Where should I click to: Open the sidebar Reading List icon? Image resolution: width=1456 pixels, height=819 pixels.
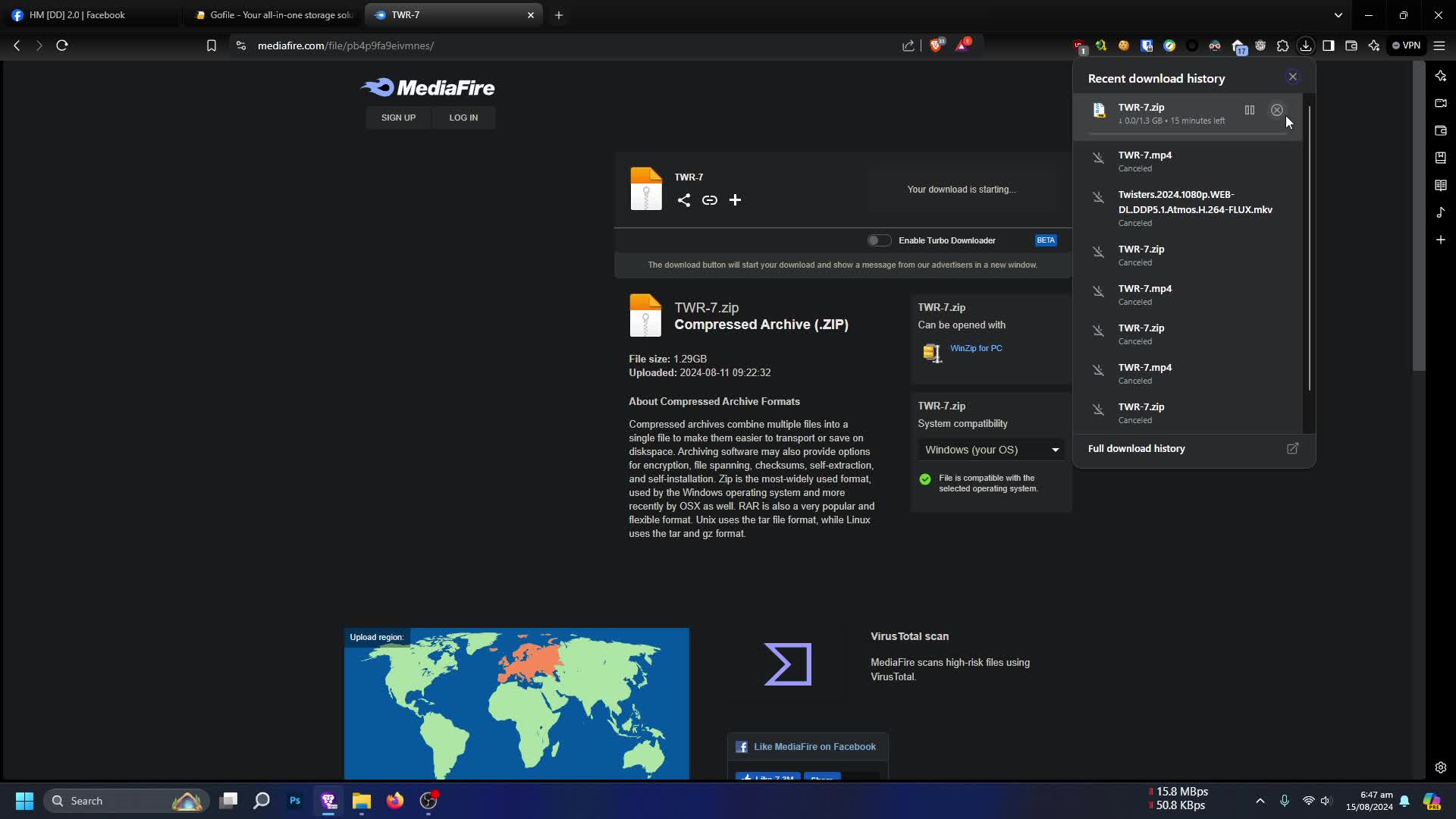click(x=1441, y=185)
